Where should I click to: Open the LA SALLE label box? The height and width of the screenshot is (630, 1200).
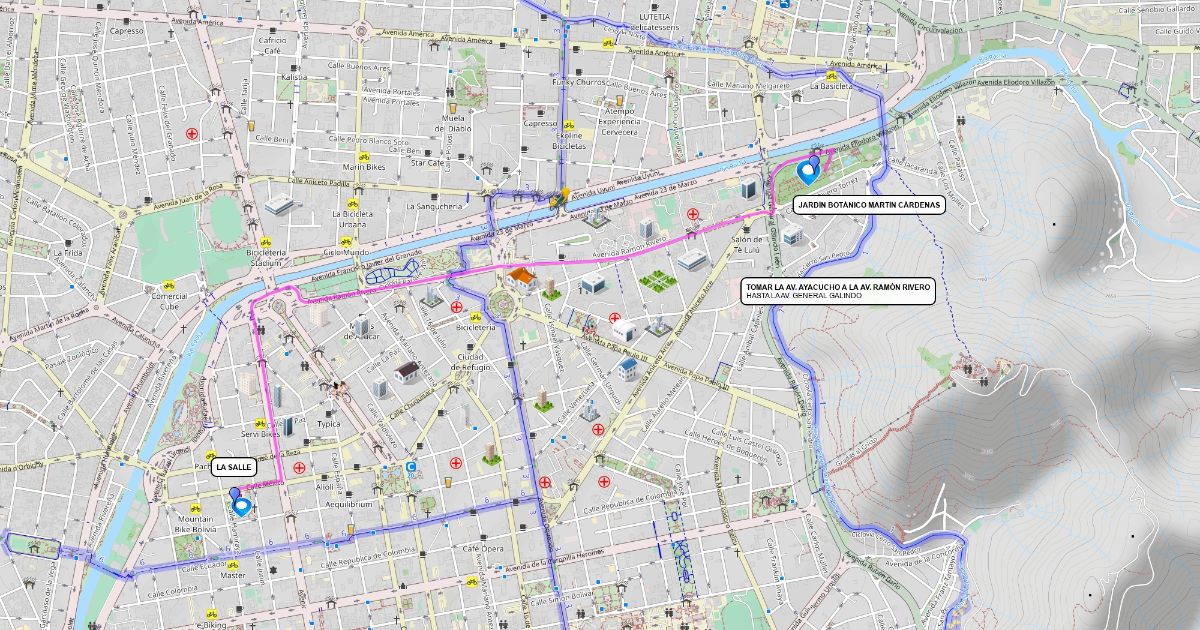(234, 467)
